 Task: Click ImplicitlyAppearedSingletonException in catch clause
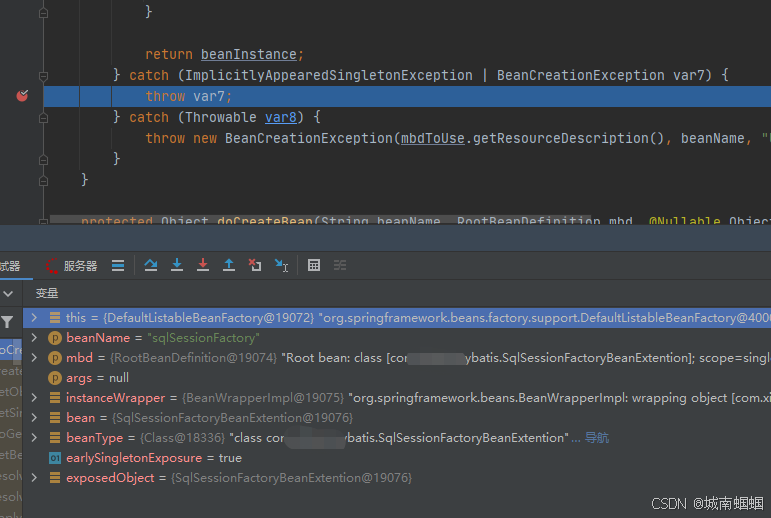click(x=328, y=75)
